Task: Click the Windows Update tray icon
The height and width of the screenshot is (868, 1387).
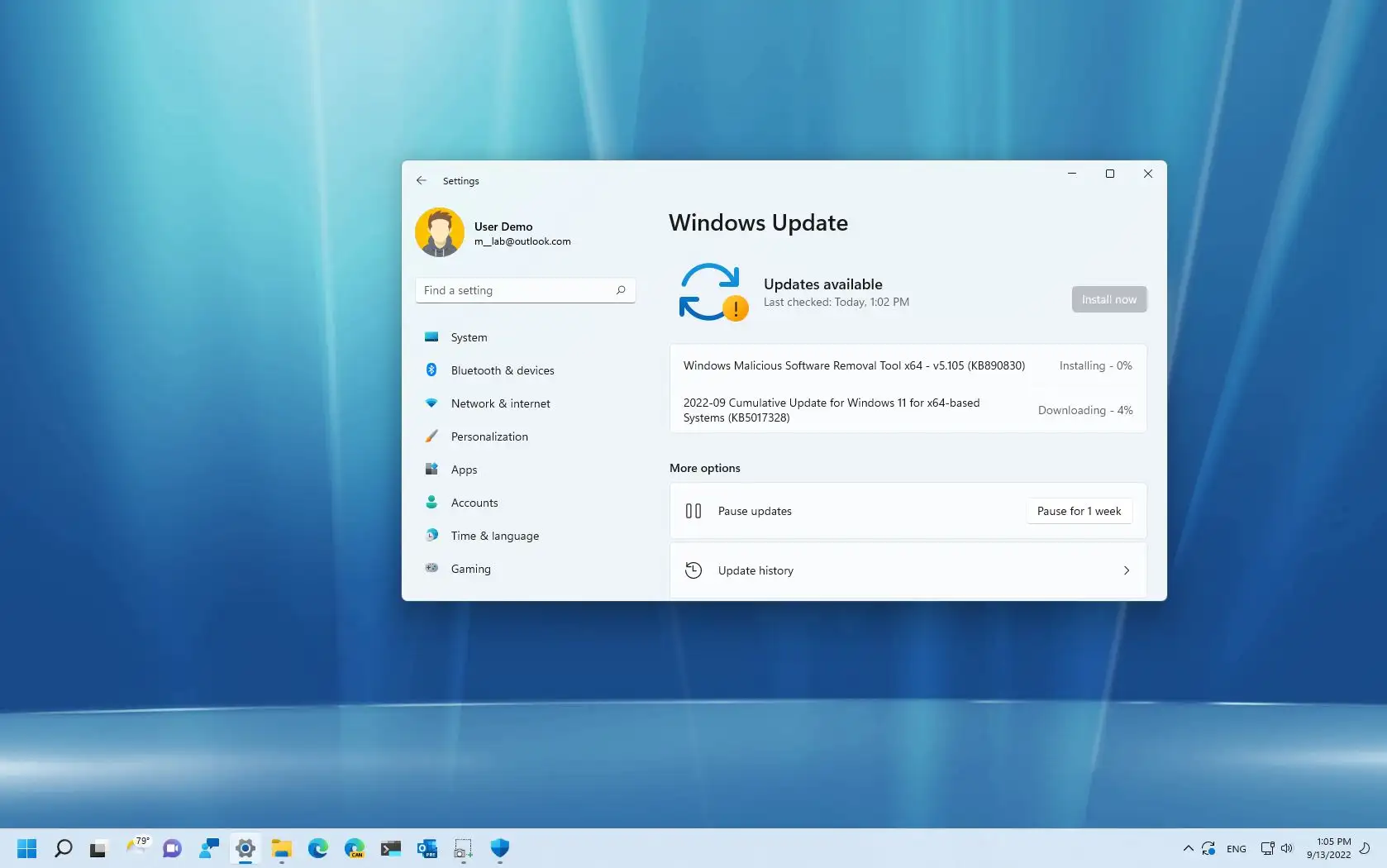Action: pyautogui.click(x=1208, y=848)
